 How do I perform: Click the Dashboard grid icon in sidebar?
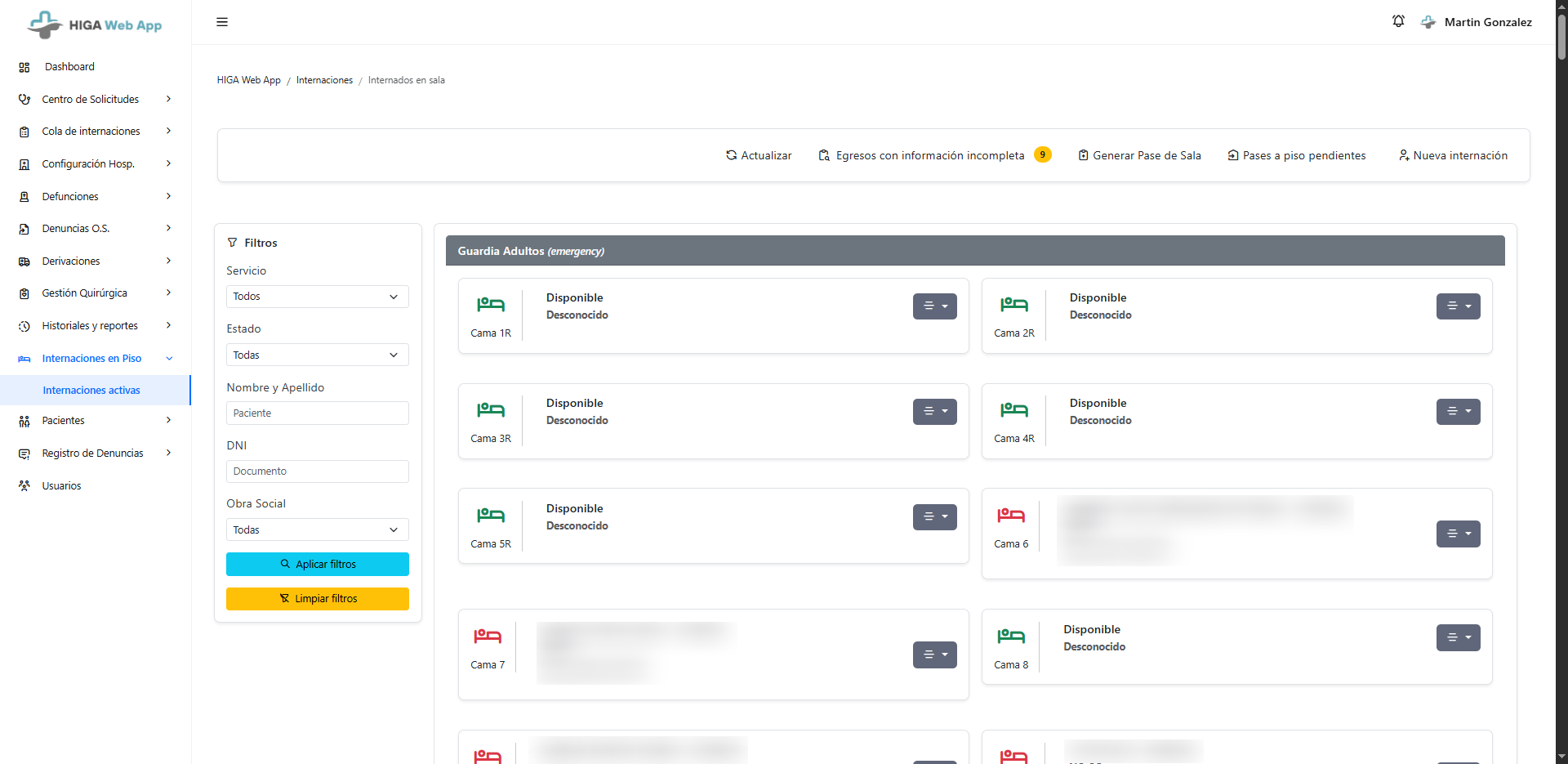coord(24,67)
